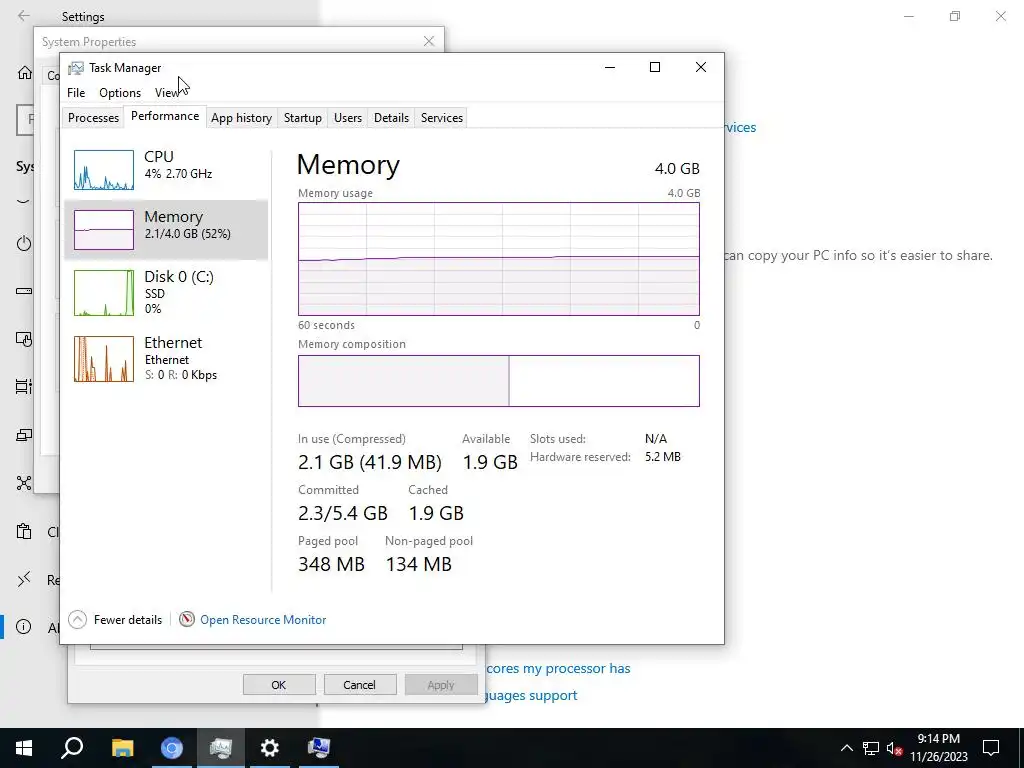This screenshot has width=1024, height=768.
Task: Switch to the App history tab
Action: click(241, 118)
